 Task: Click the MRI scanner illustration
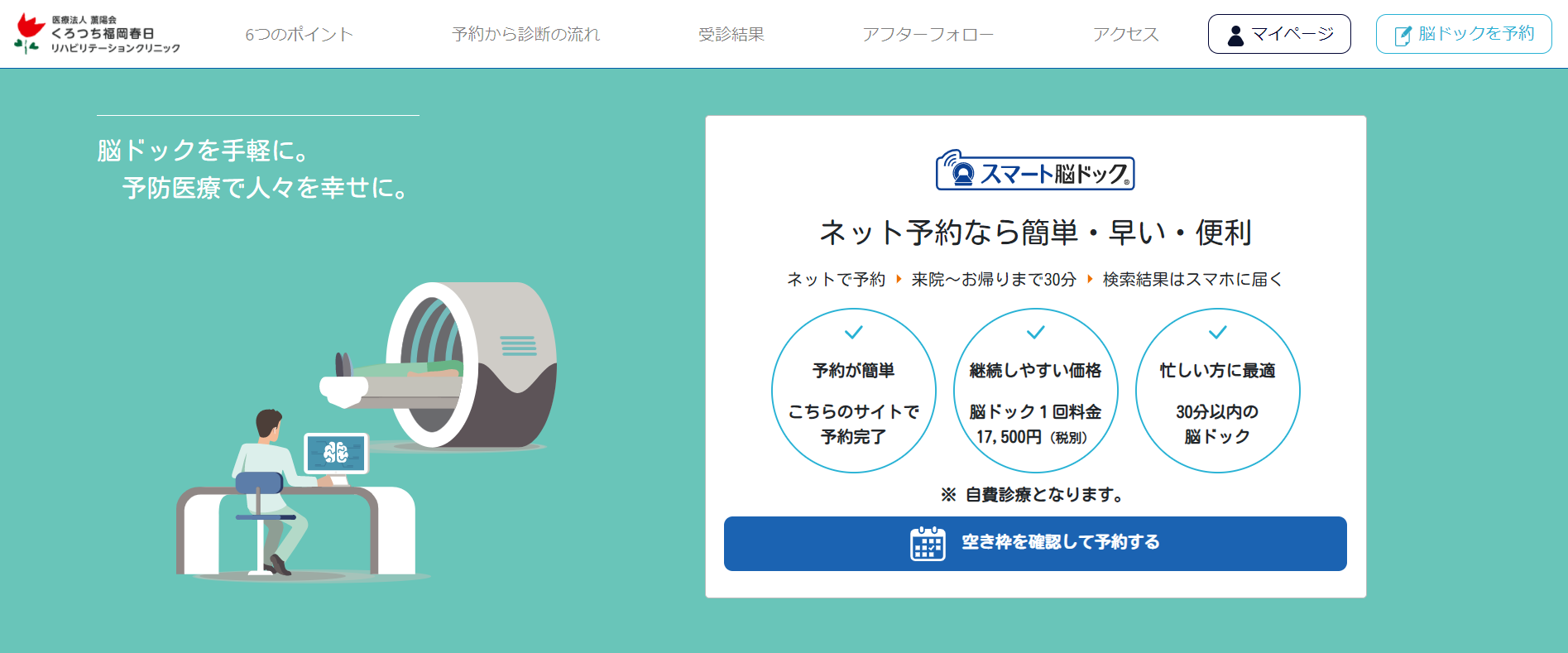(472, 364)
